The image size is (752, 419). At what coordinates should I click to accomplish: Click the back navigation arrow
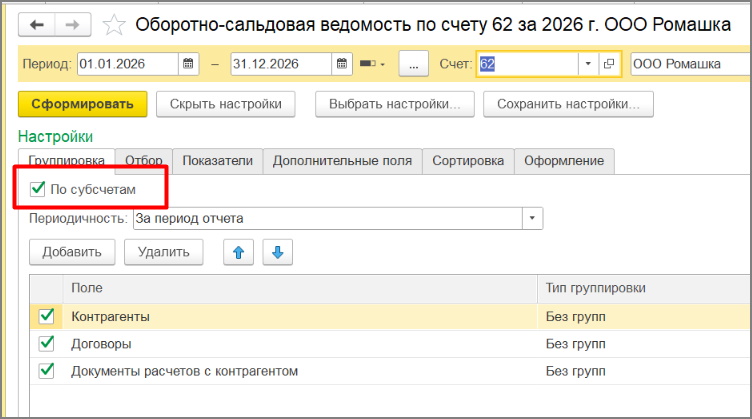click(37, 24)
